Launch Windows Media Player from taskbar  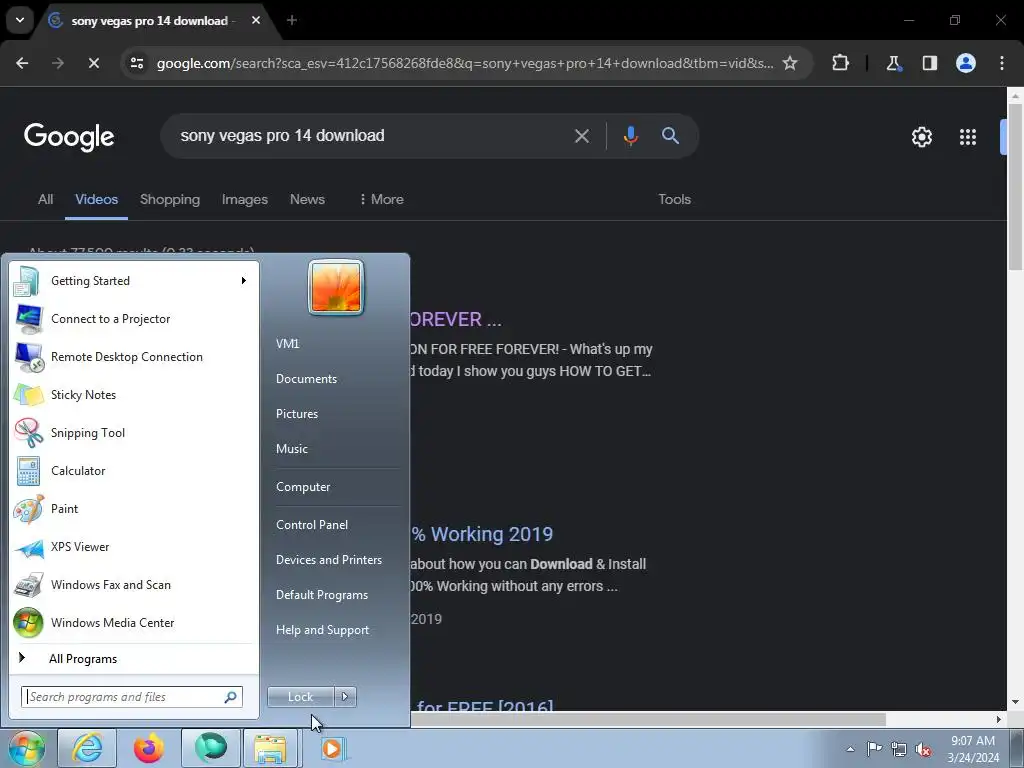(332, 748)
